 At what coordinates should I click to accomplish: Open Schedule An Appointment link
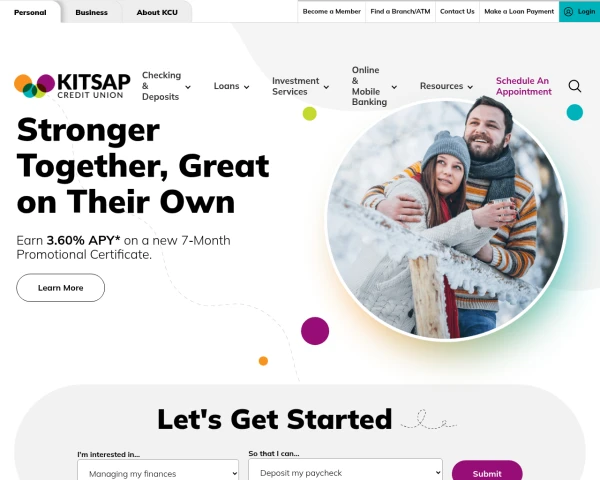(x=523, y=86)
